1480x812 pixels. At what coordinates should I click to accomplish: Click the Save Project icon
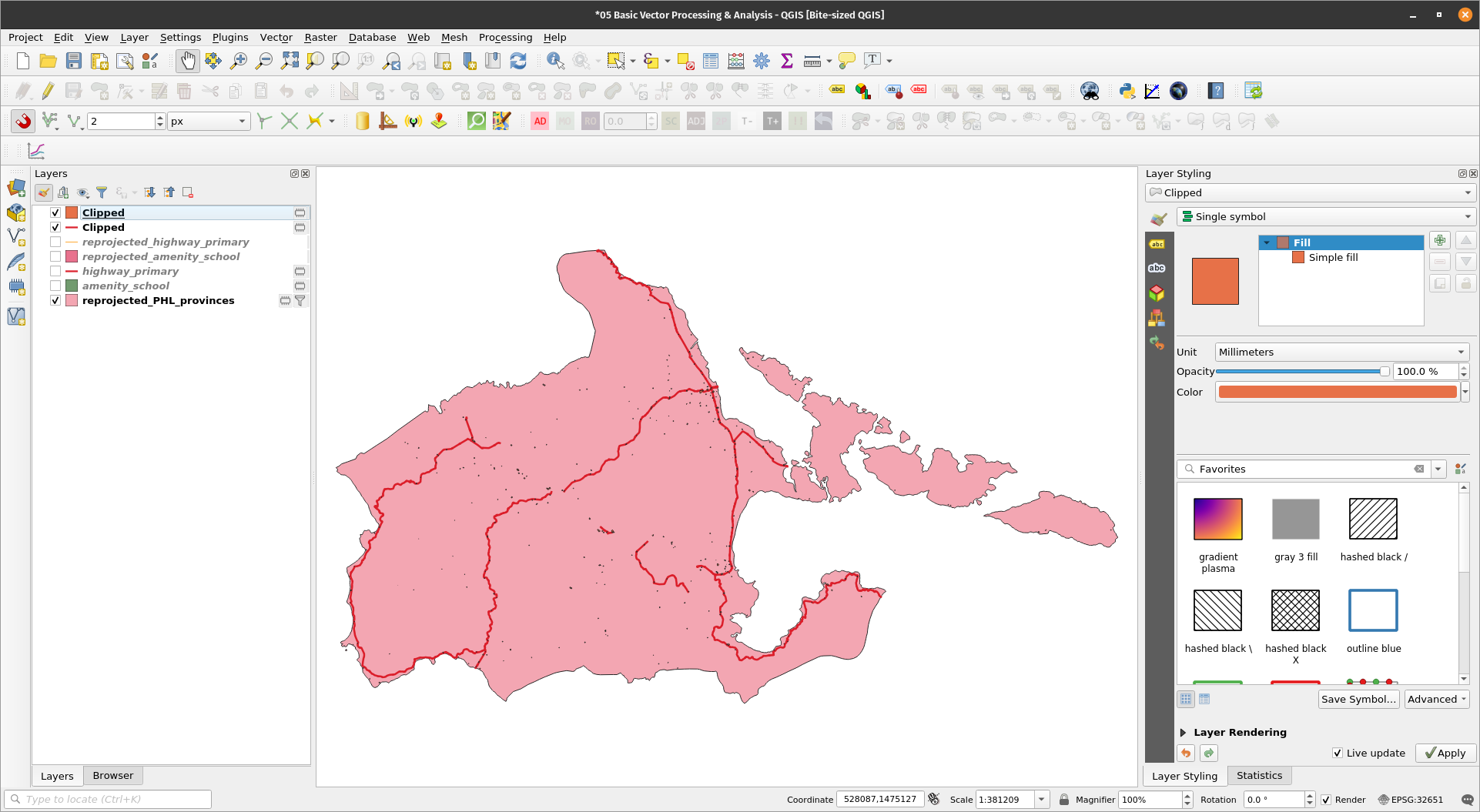(74, 61)
